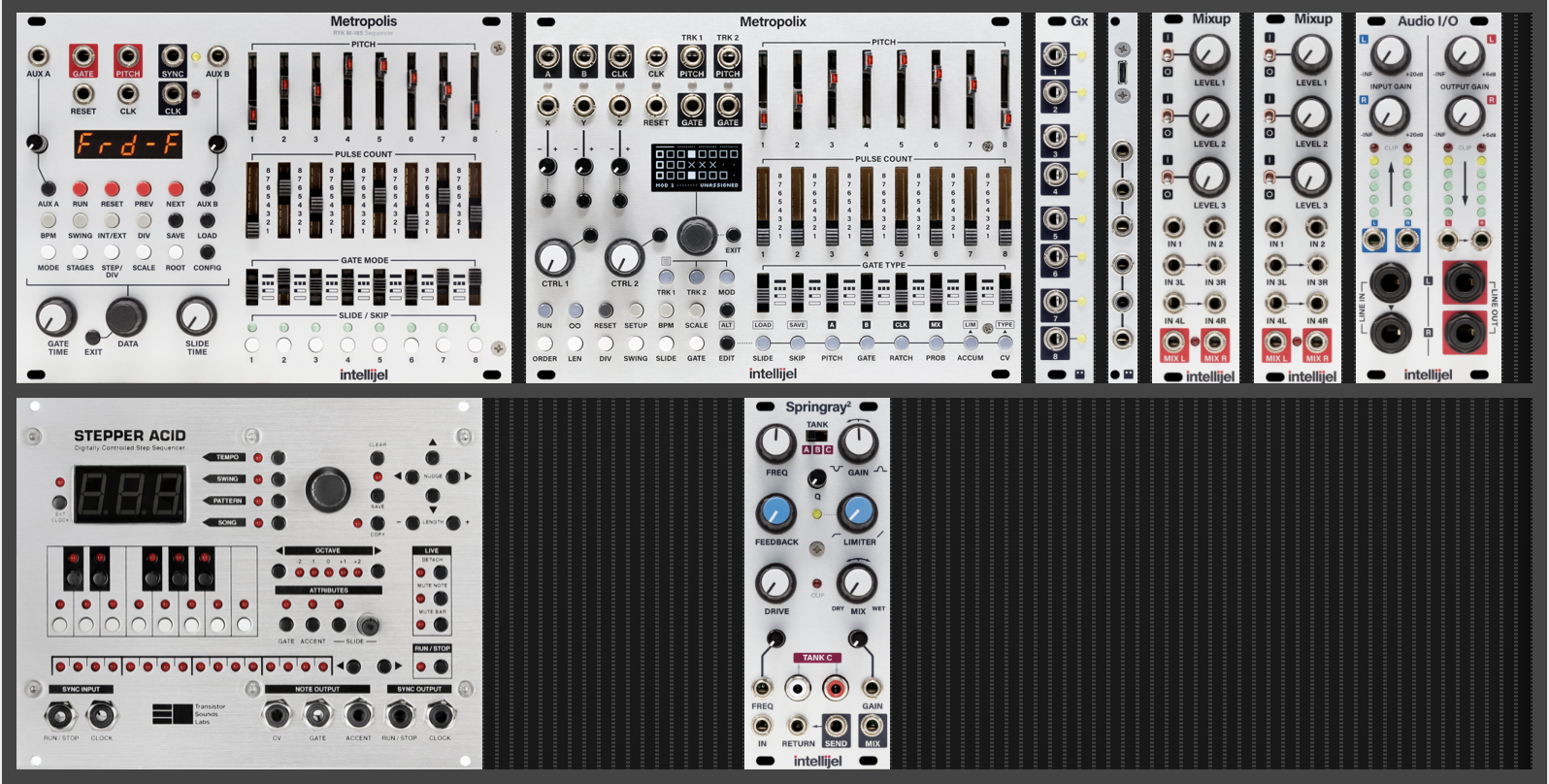Click the AUX A input jack on Metropolis
Viewport: 1549px width, 784px height.
click(x=38, y=56)
